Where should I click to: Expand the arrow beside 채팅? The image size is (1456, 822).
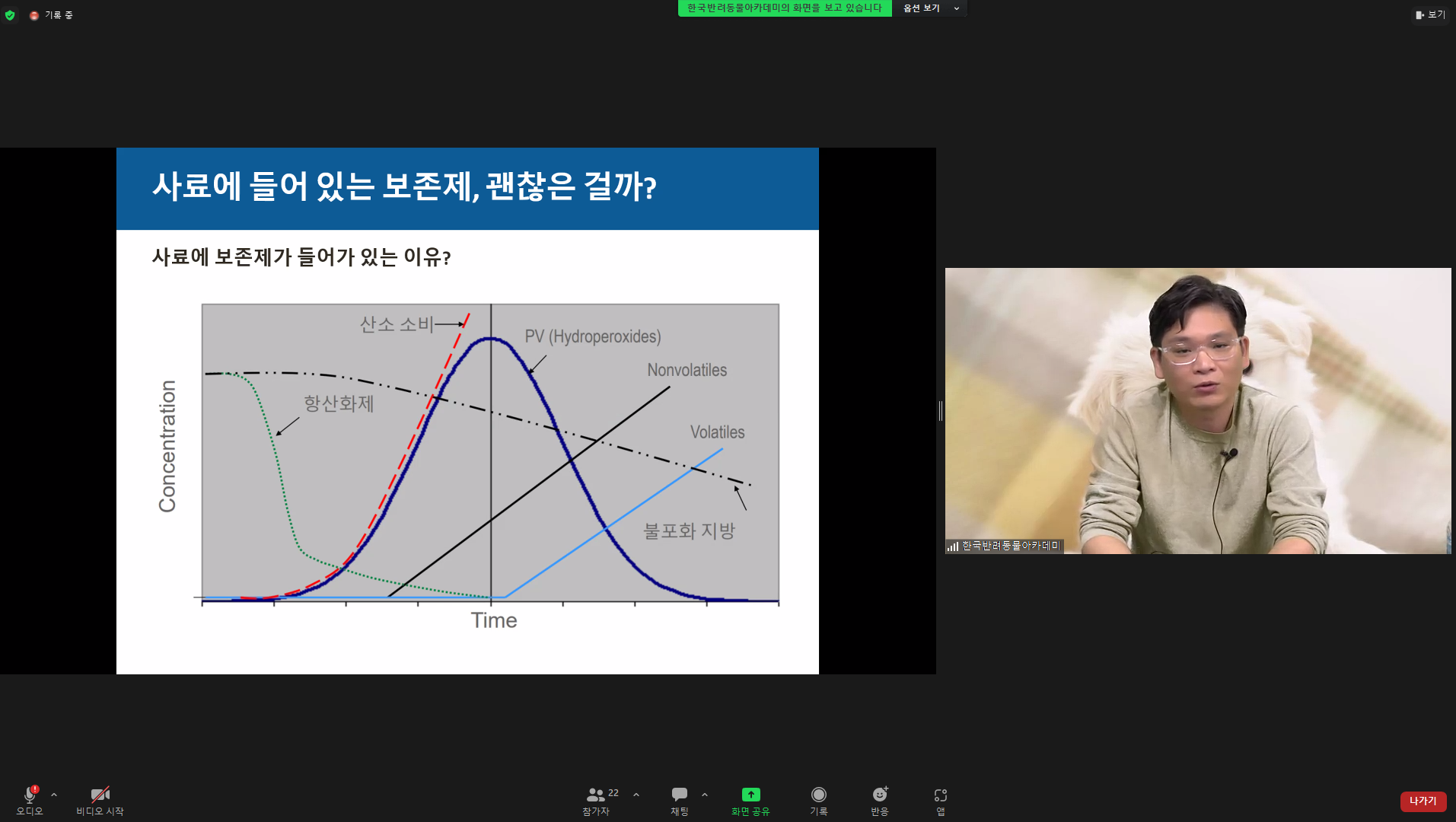tap(705, 795)
